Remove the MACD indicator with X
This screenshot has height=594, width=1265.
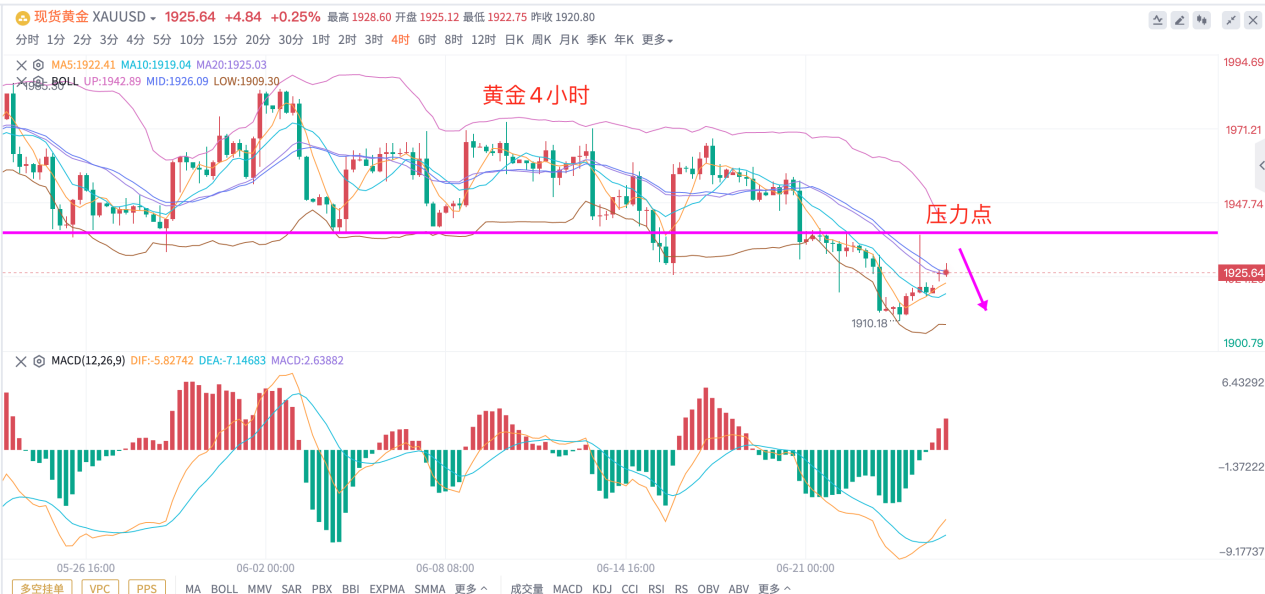point(21,360)
